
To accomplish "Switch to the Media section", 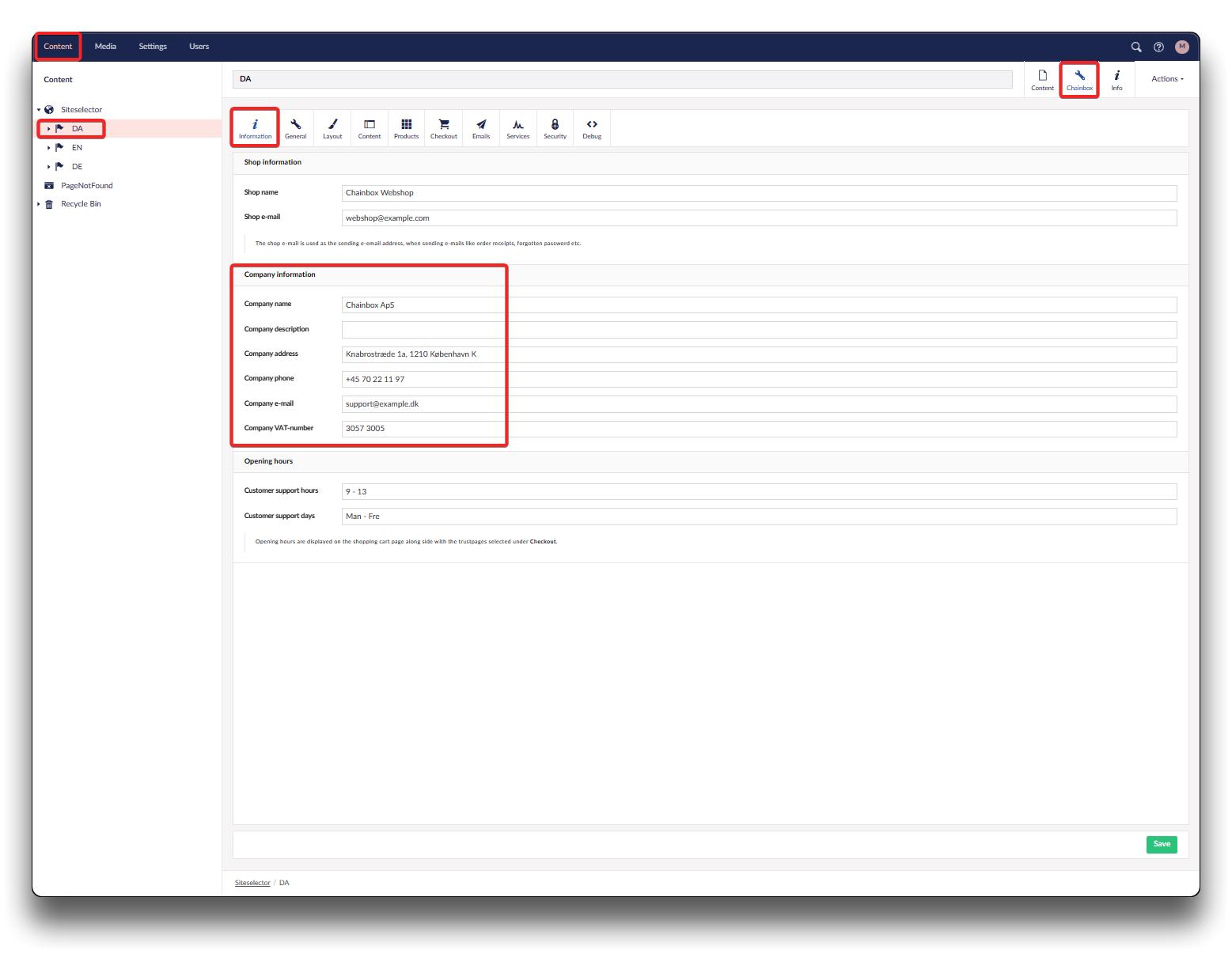I will click(105, 47).
